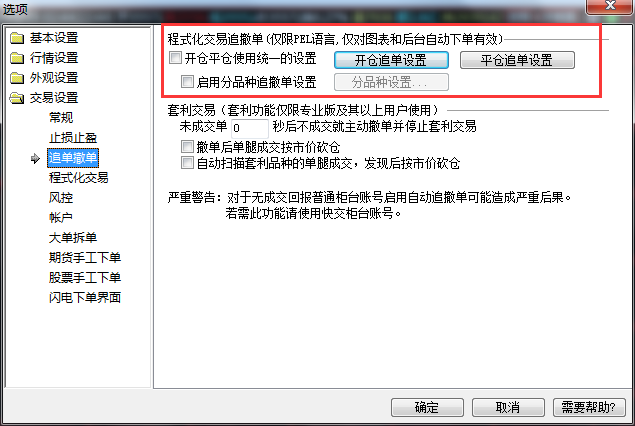Go to 风控 settings page
The height and width of the screenshot is (426, 635).
click(x=61, y=198)
